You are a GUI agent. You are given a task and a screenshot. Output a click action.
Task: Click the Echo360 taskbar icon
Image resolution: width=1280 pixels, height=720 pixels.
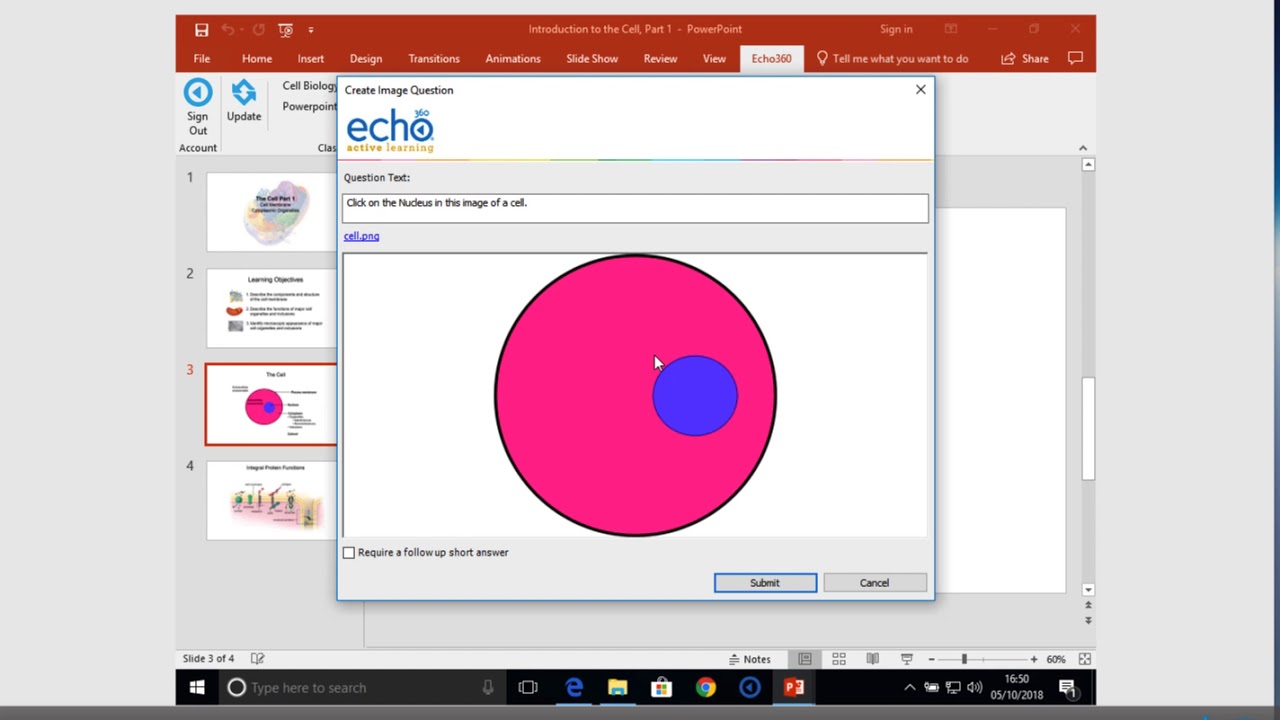[x=750, y=687]
